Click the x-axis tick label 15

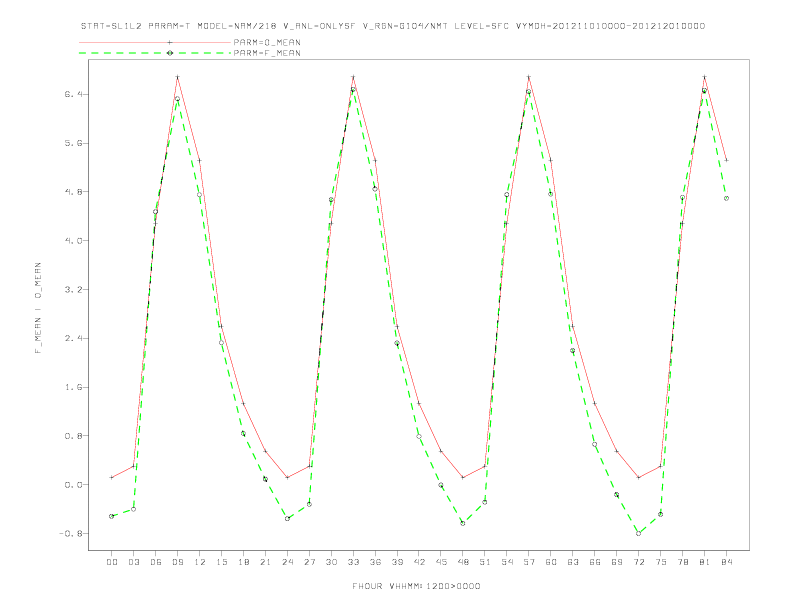click(221, 562)
